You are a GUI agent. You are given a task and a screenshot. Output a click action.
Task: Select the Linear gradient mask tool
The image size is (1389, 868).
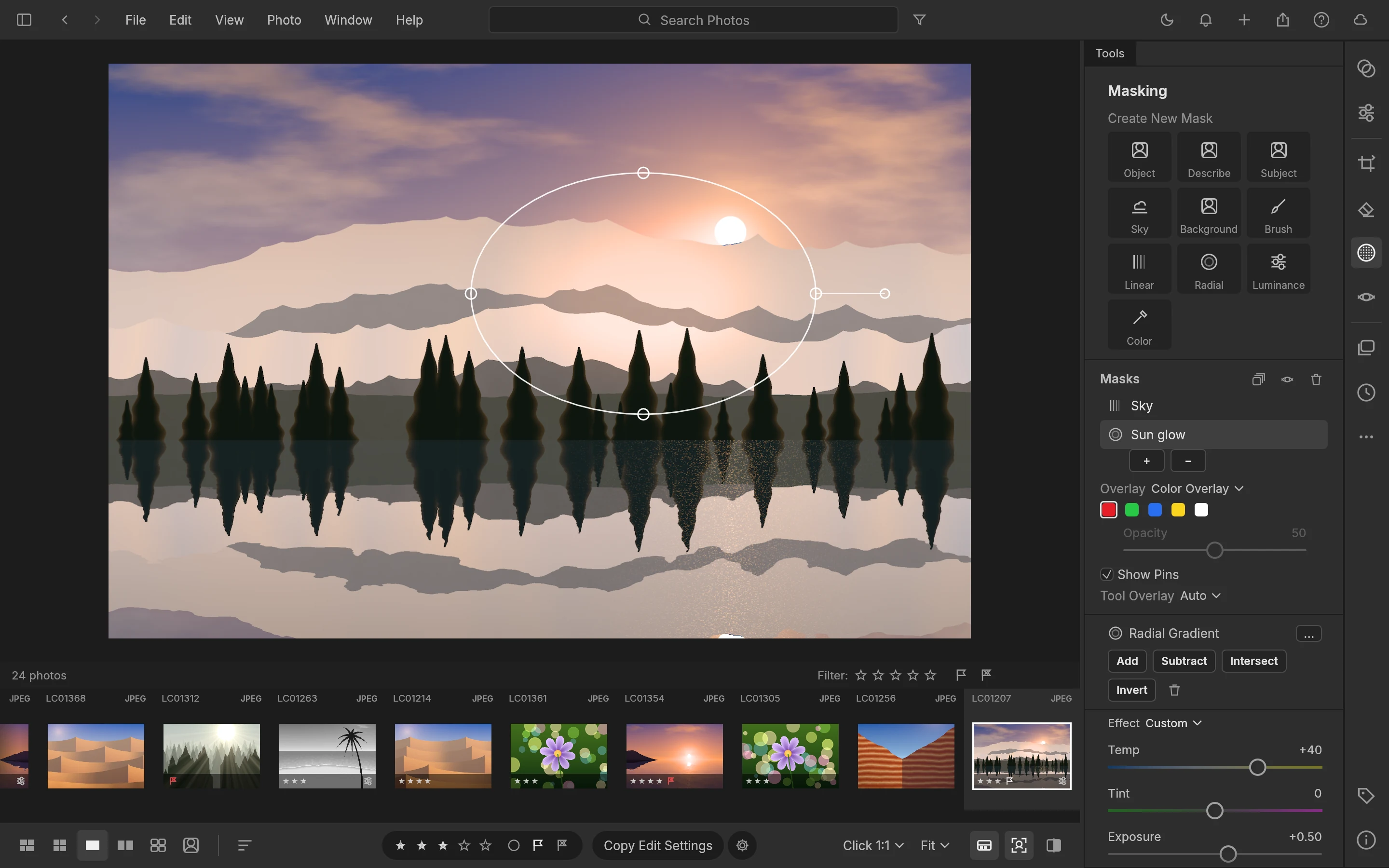1139,269
